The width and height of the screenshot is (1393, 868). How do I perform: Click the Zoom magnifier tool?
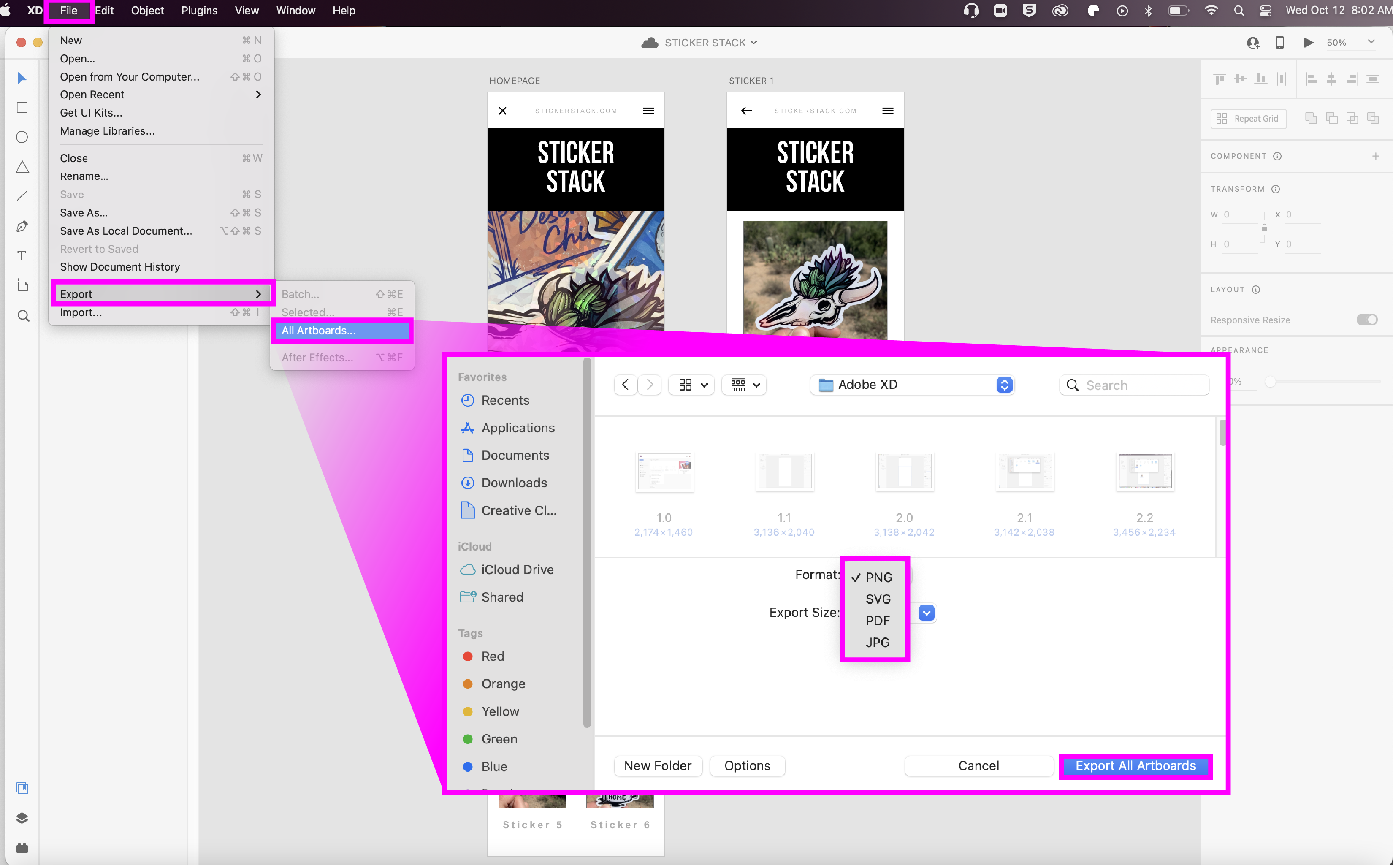(x=23, y=316)
